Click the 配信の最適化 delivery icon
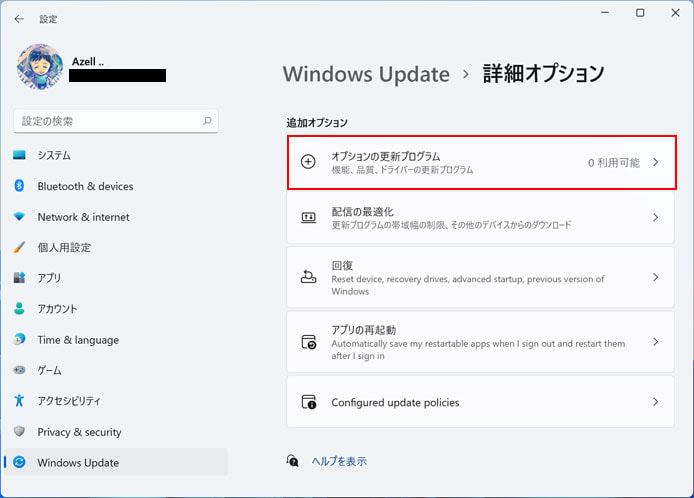The height and width of the screenshot is (498, 694). tap(308, 217)
